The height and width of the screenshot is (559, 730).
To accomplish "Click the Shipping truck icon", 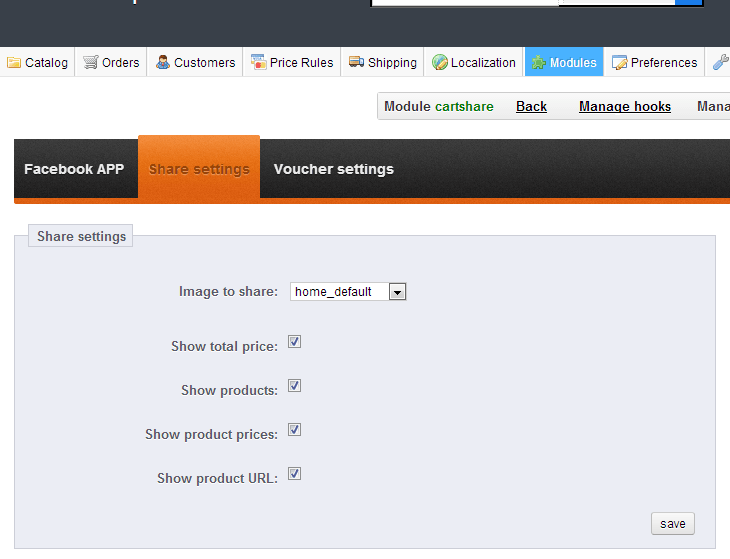I will coord(356,62).
